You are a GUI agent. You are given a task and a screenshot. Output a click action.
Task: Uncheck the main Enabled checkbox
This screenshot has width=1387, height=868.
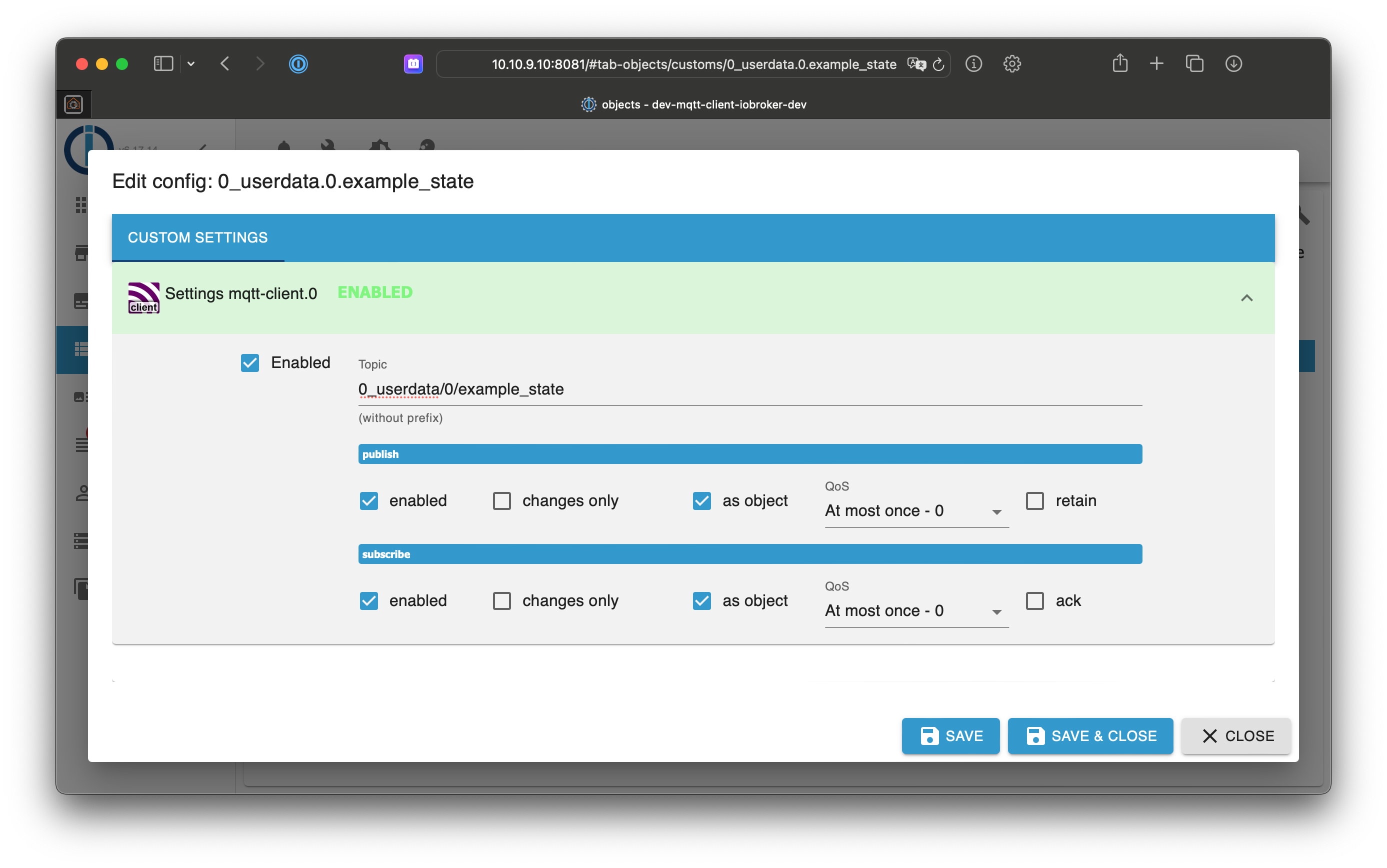tap(249, 363)
